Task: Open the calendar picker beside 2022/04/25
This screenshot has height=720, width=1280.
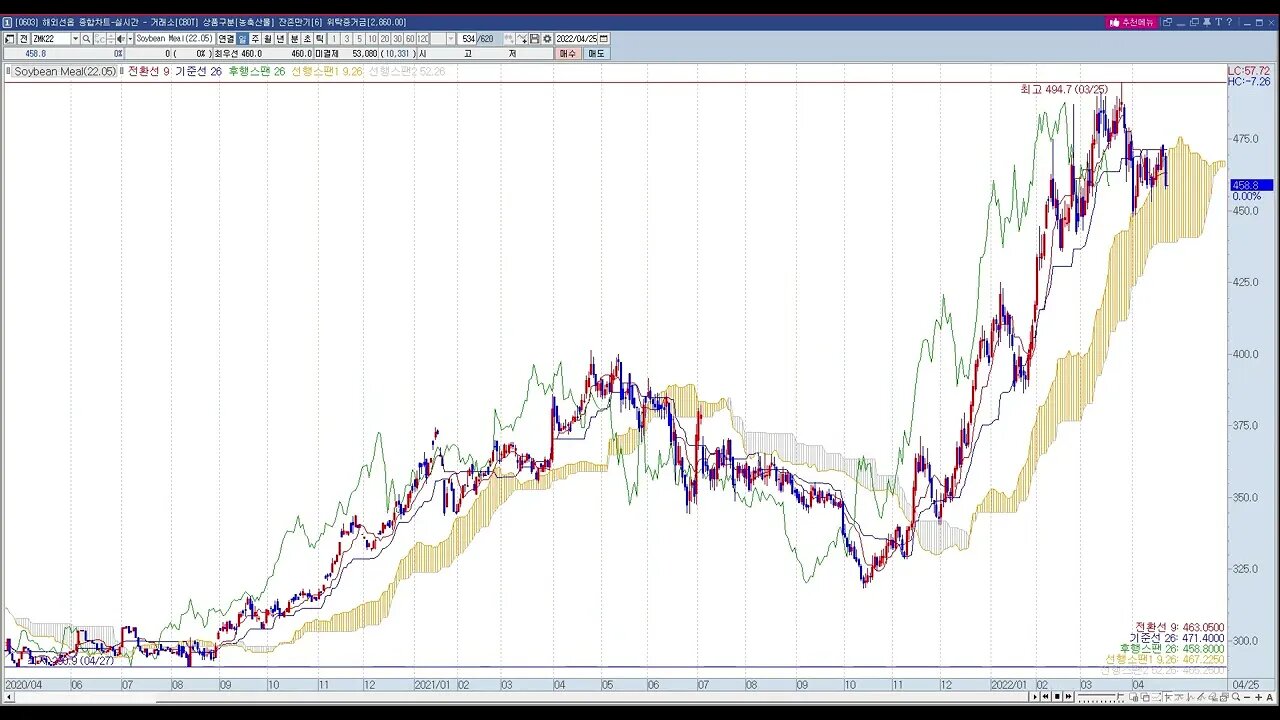Action: coord(603,39)
